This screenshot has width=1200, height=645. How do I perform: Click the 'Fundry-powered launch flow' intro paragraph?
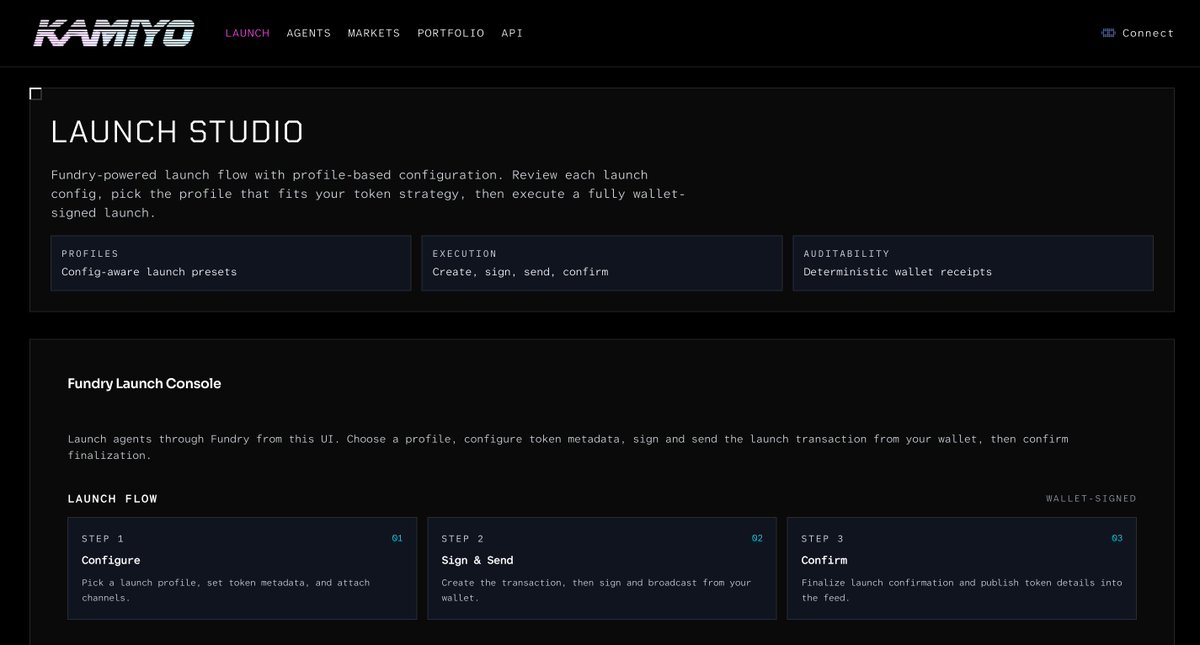point(368,194)
